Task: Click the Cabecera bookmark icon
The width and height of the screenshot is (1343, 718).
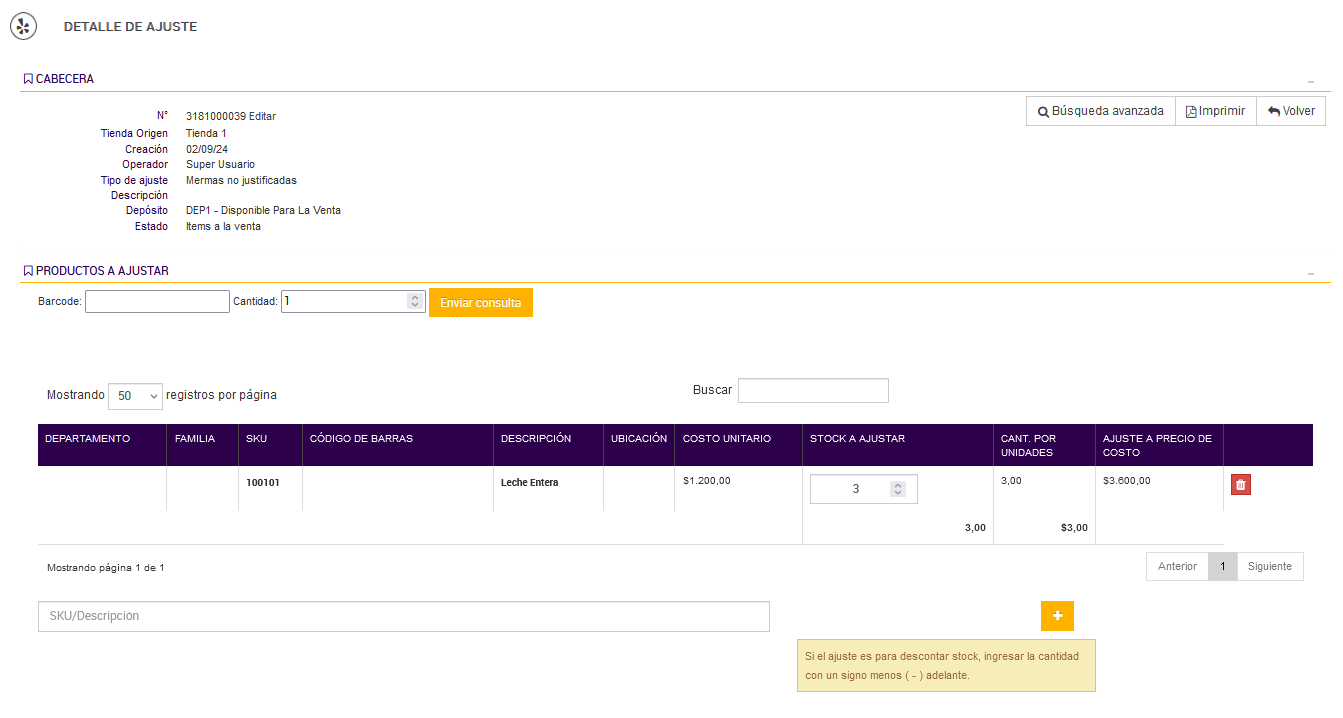Action: (x=28, y=79)
